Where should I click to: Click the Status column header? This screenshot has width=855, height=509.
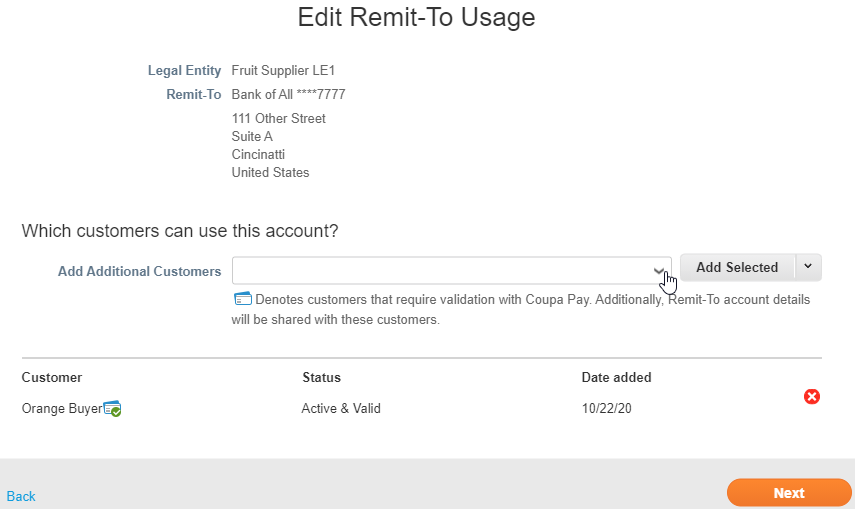tap(321, 377)
